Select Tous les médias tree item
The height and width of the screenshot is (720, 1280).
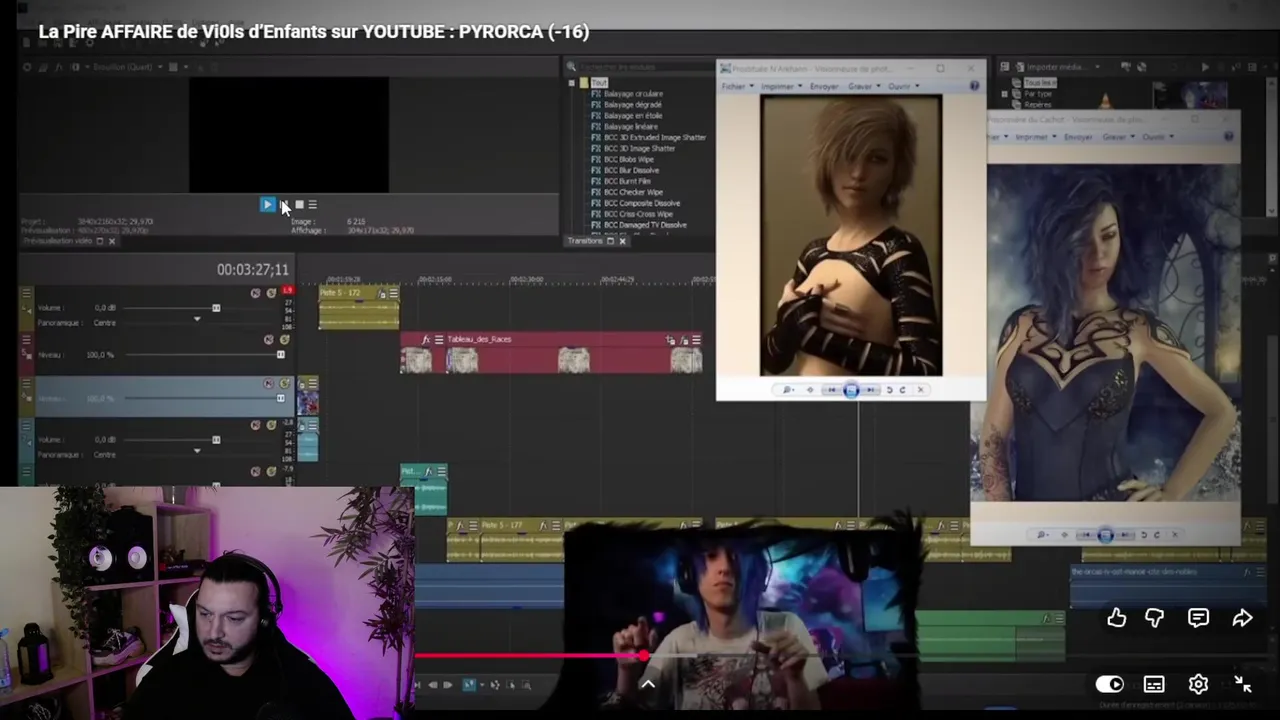pyautogui.click(x=1040, y=82)
